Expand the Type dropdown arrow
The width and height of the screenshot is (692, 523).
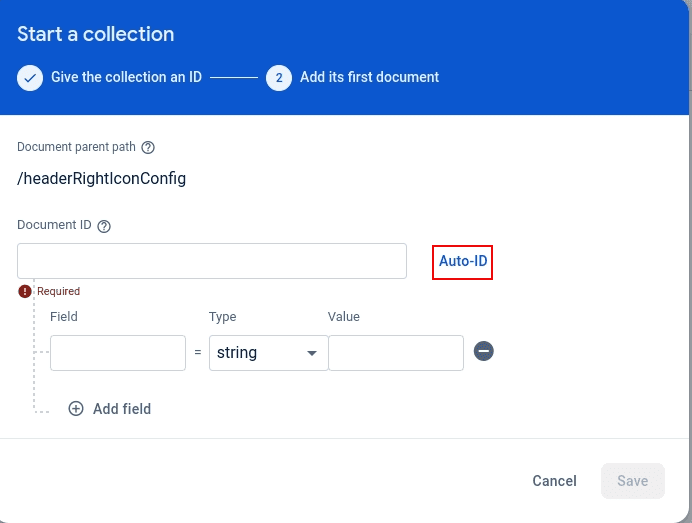[x=312, y=353]
